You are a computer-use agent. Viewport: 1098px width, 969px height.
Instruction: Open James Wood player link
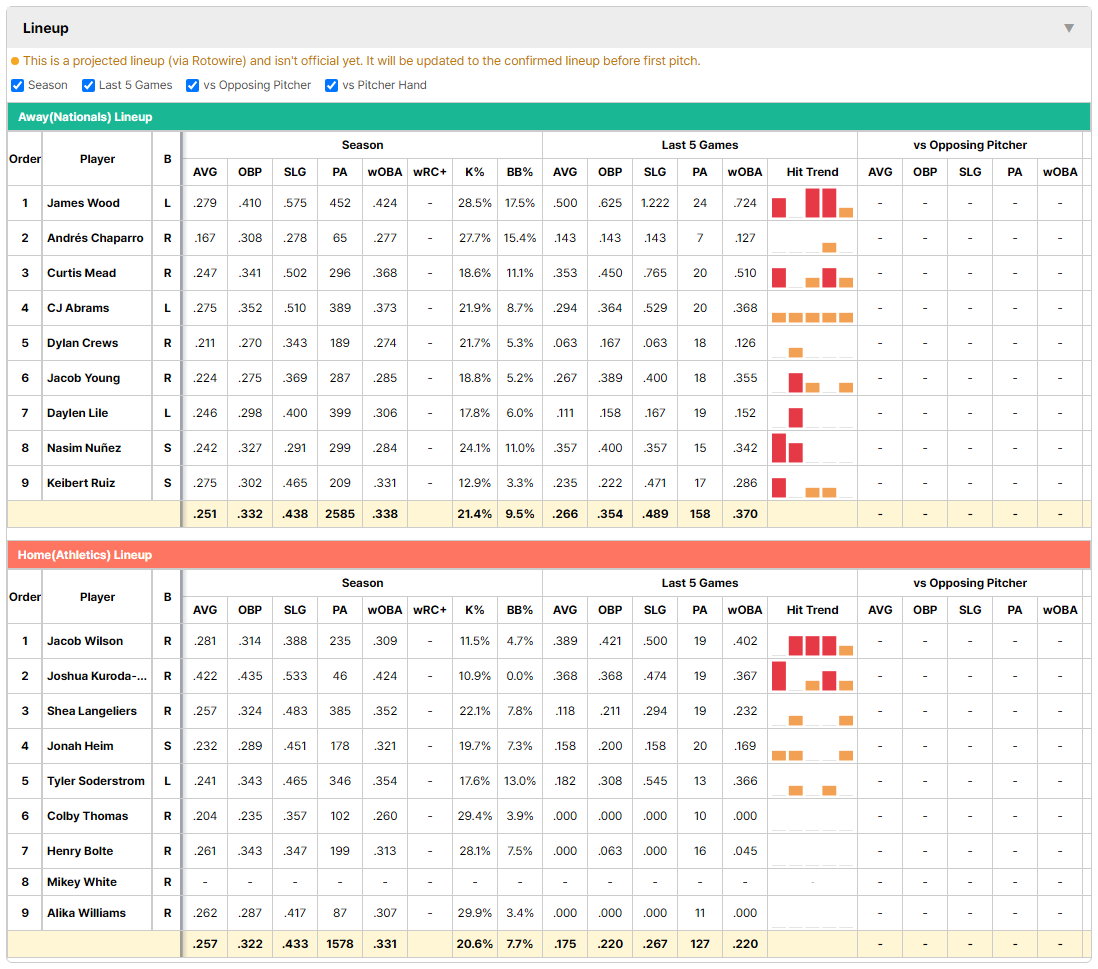tap(83, 203)
